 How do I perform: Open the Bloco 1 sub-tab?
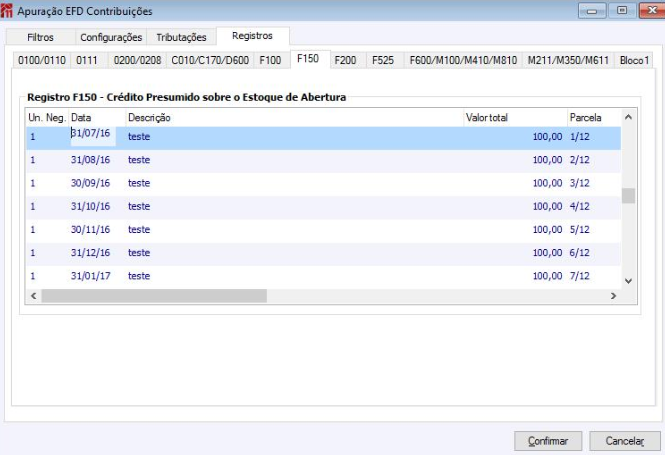pyautogui.click(x=634, y=60)
